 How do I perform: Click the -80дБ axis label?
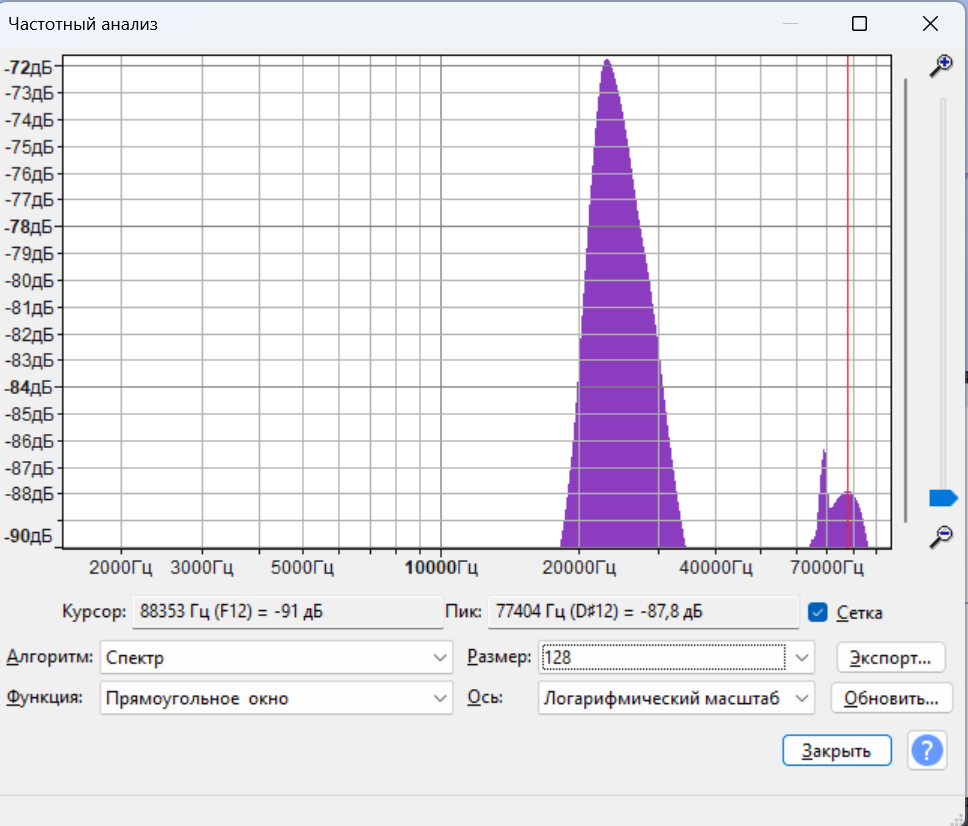tap(28, 281)
